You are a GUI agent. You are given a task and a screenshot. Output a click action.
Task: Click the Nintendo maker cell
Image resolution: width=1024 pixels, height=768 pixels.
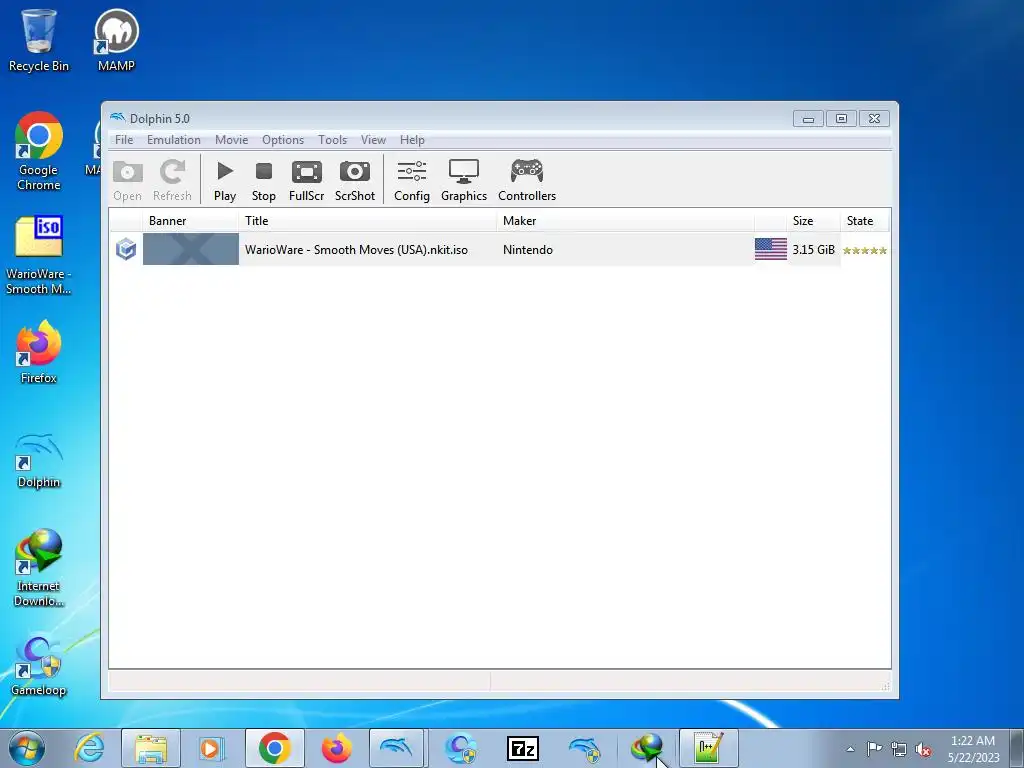[x=528, y=249]
